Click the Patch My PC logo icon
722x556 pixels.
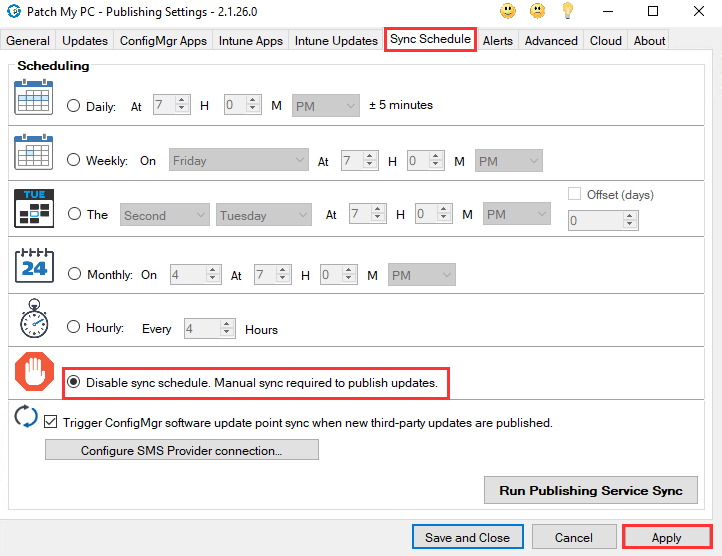(x=14, y=11)
